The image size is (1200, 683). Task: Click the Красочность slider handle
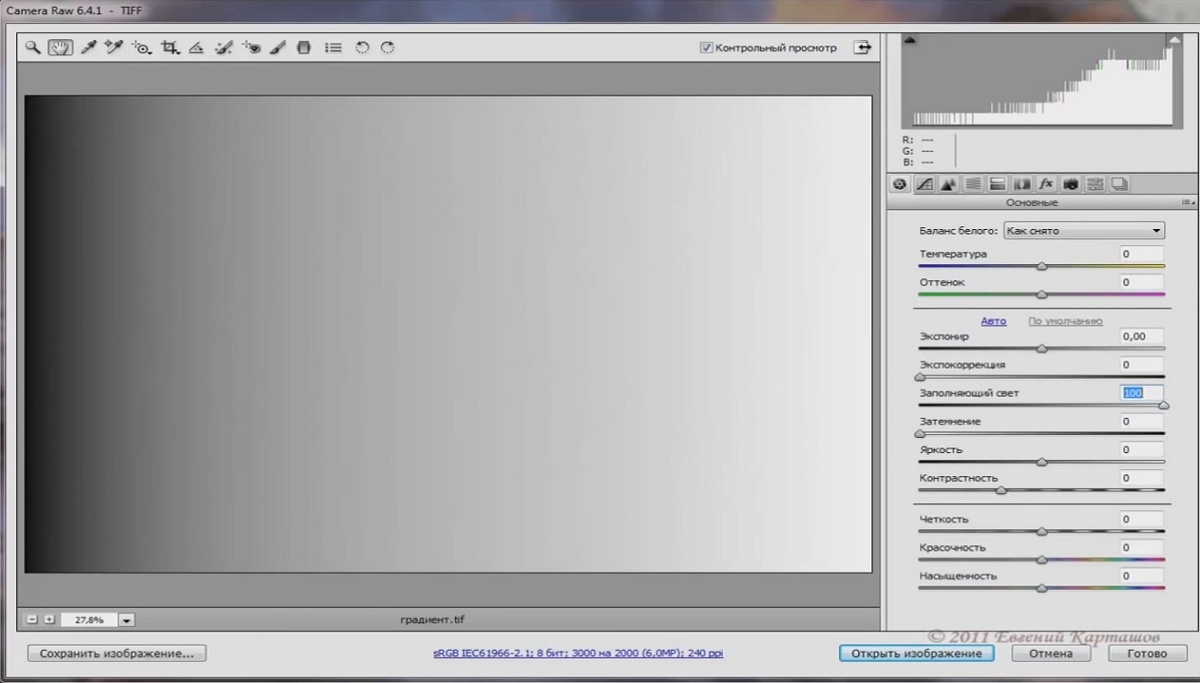pyautogui.click(x=1042, y=560)
